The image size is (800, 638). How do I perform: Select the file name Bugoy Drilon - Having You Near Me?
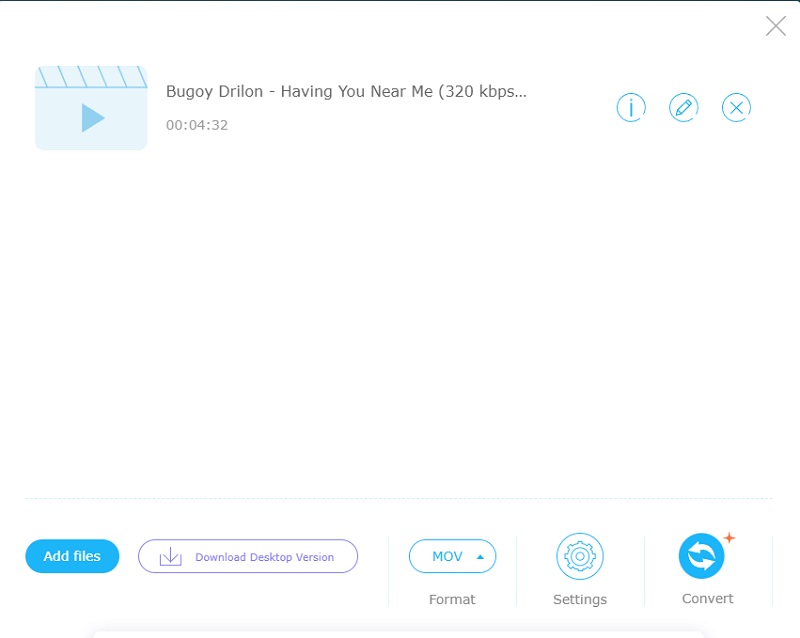pos(346,91)
